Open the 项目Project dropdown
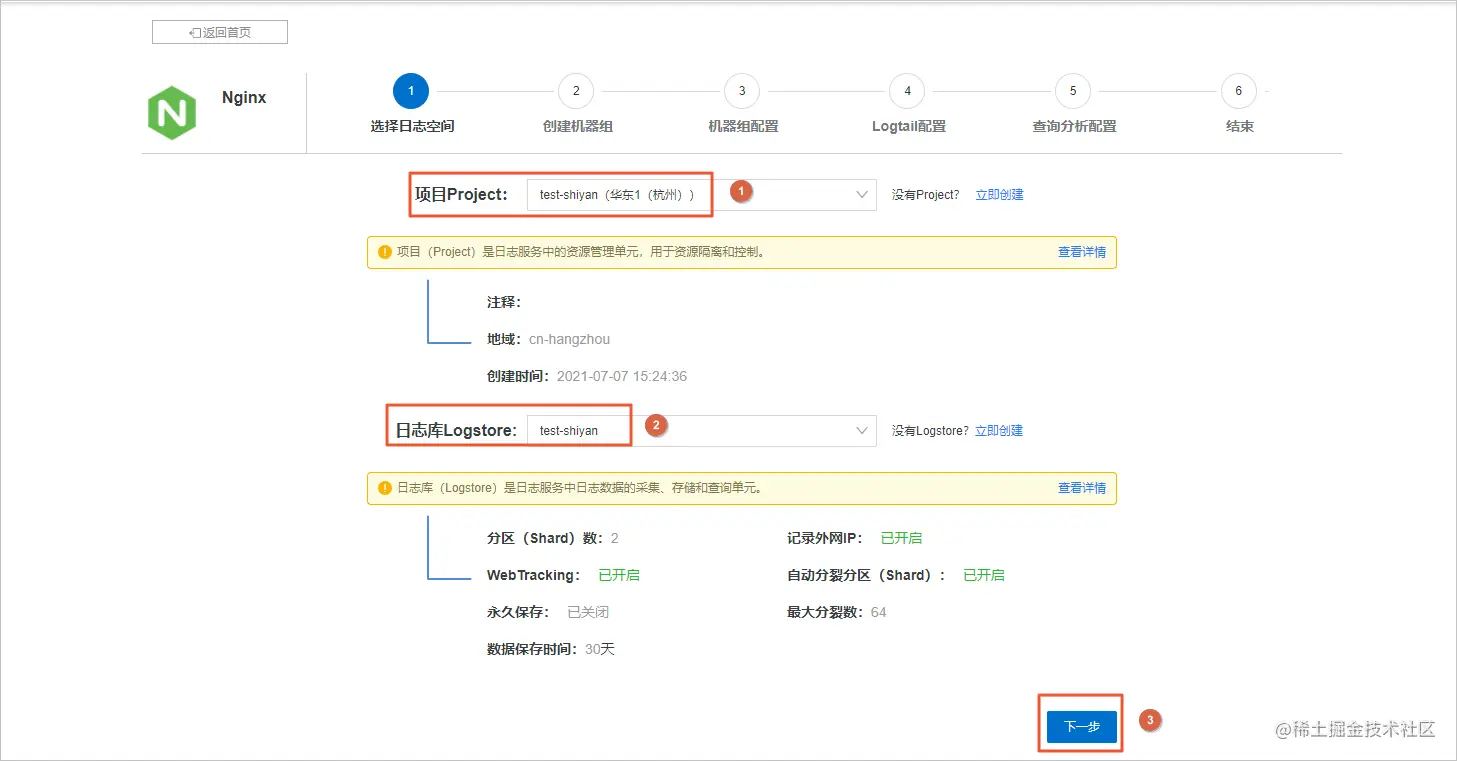Viewport: 1457px width, 761px height. (701, 195)
